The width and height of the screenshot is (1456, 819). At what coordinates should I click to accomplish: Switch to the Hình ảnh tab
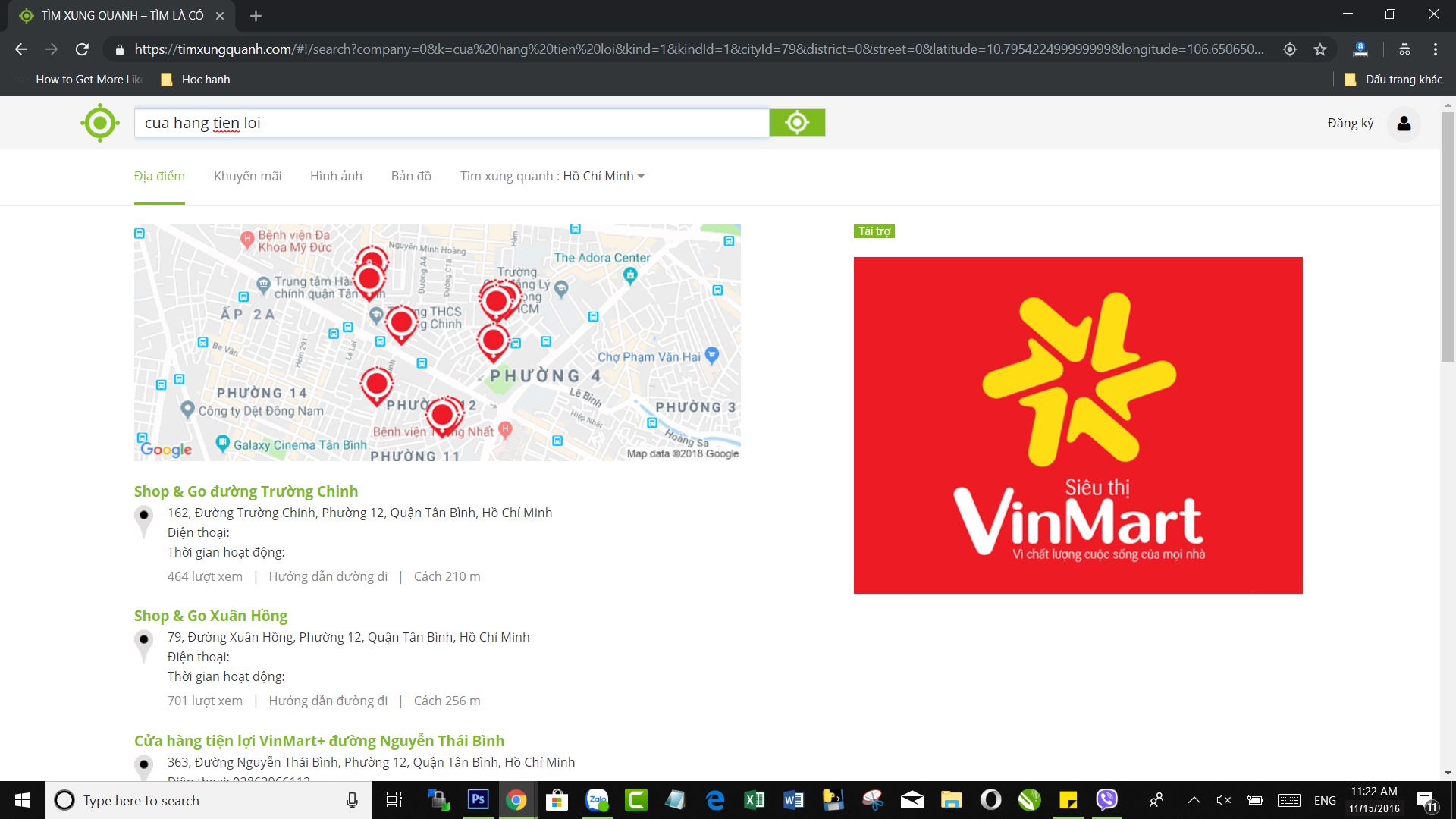(x=336, y=176)
